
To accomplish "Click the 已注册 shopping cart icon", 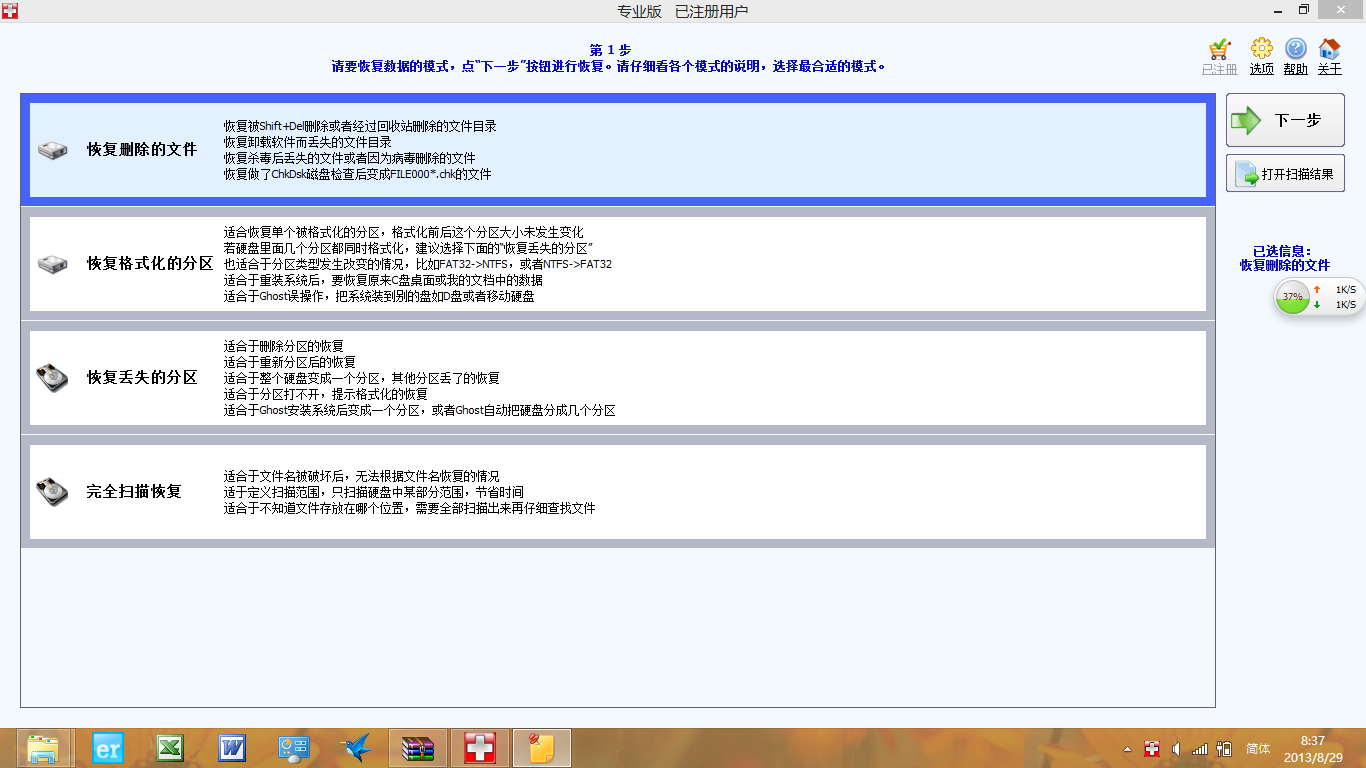I will click(1220, 49).
